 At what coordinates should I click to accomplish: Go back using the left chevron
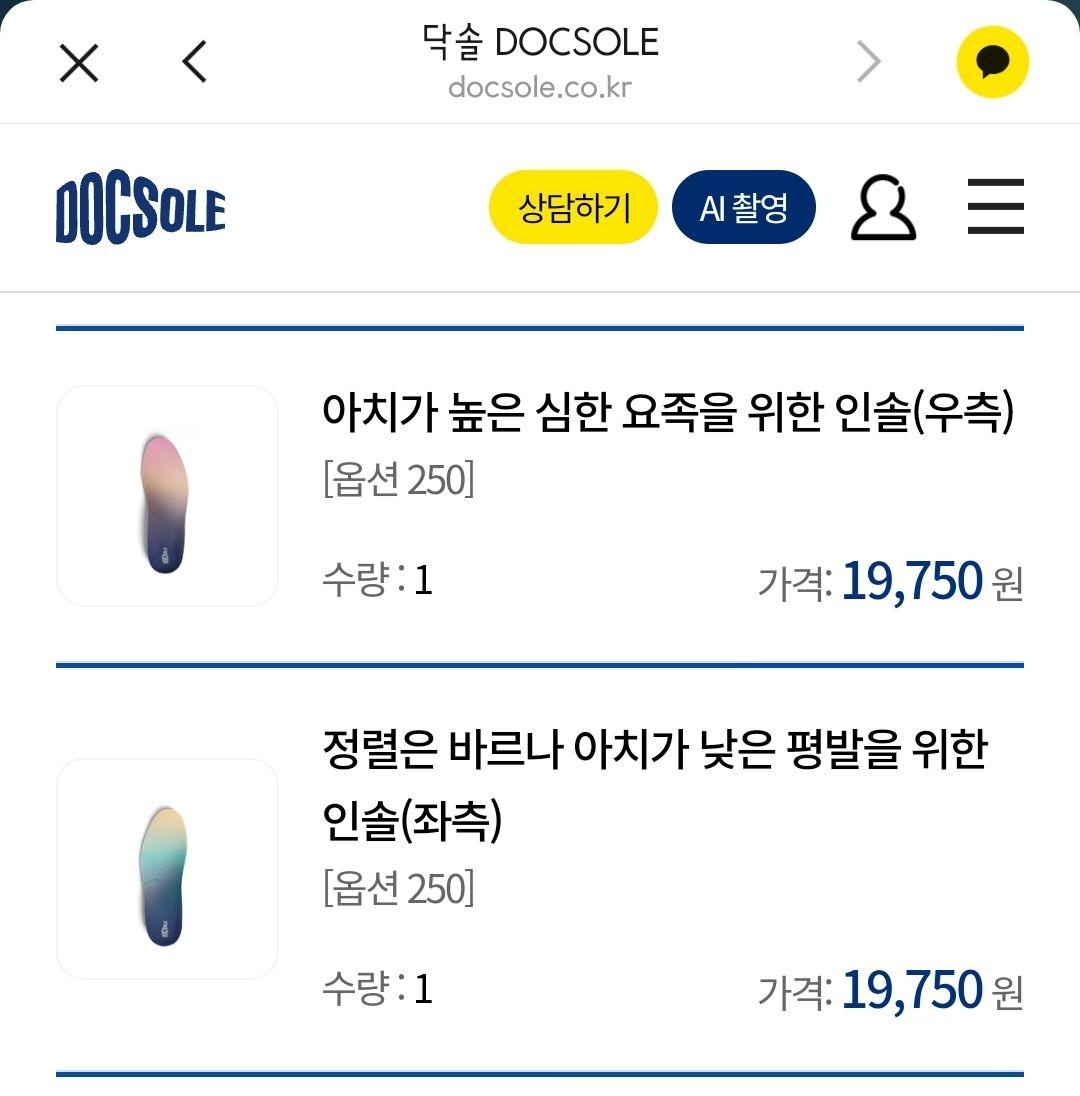coord(194,62)
